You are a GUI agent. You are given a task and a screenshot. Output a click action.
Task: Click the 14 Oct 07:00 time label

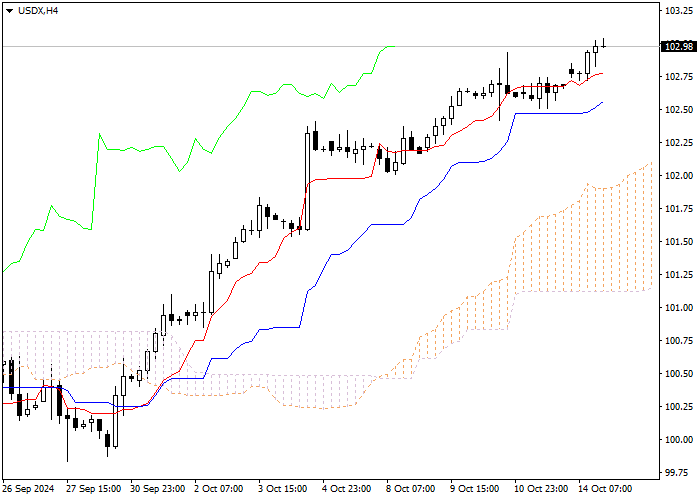[x=606, y=489]
